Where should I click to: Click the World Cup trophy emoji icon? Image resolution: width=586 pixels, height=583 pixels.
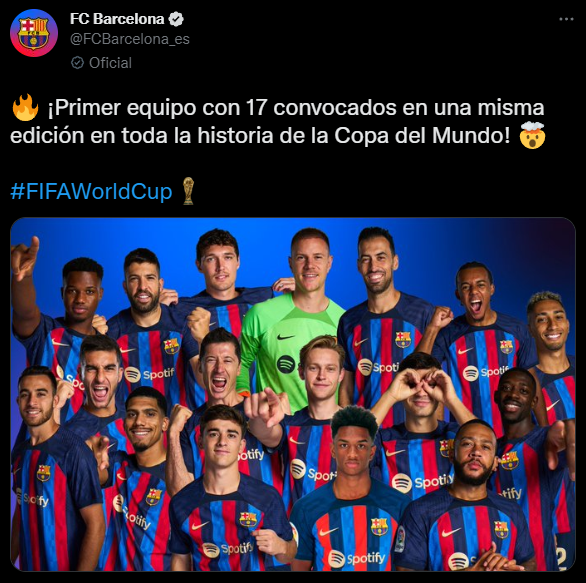point(188,191)
